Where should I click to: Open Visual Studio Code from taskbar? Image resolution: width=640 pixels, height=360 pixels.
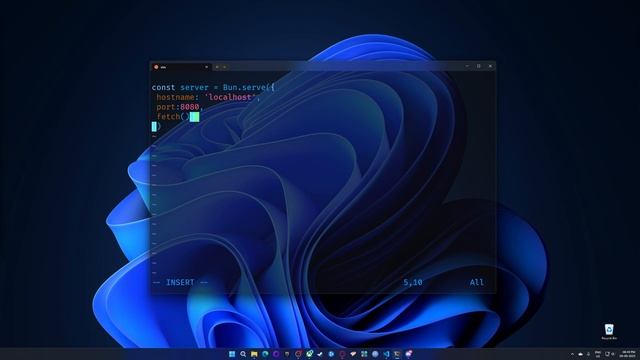click(x=386, y=354)
